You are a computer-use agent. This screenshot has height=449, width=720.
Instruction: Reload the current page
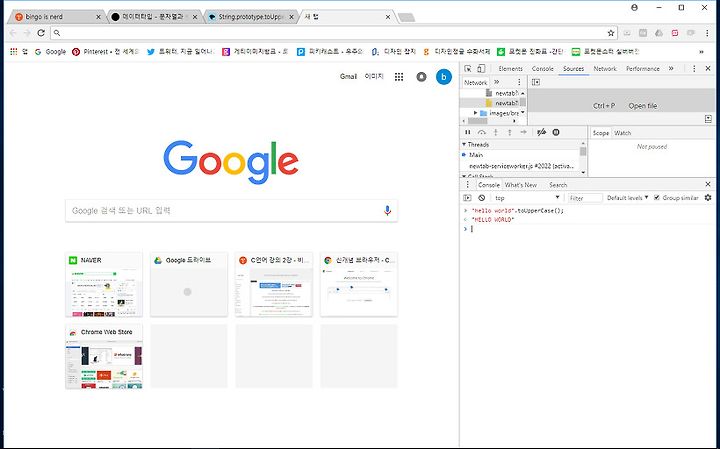[41, 33]
